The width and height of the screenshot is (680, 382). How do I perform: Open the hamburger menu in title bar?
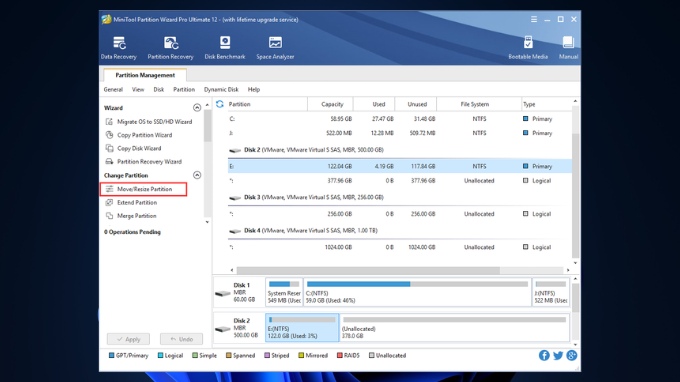click(534, 20)
